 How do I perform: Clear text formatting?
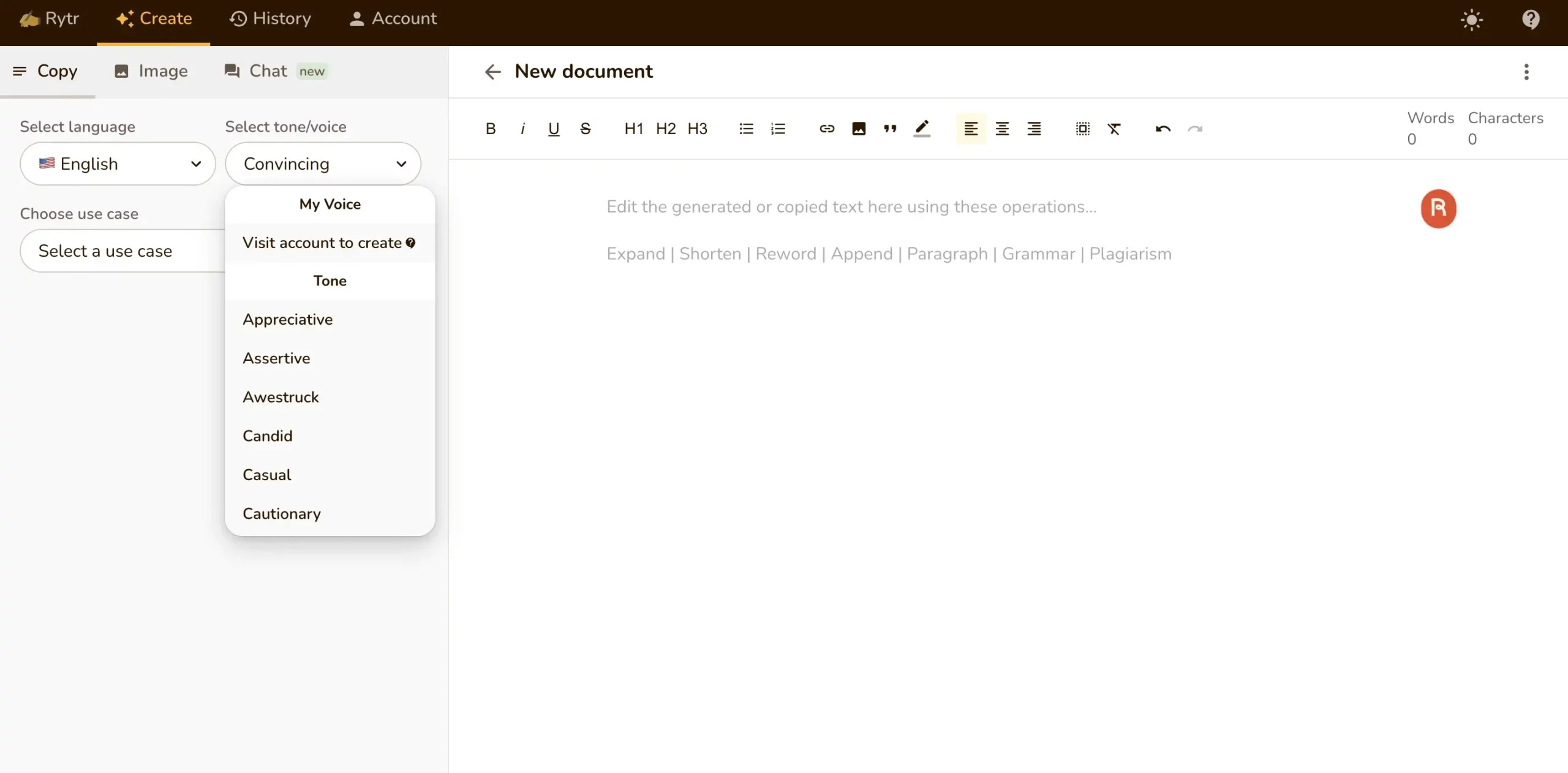1114,129
